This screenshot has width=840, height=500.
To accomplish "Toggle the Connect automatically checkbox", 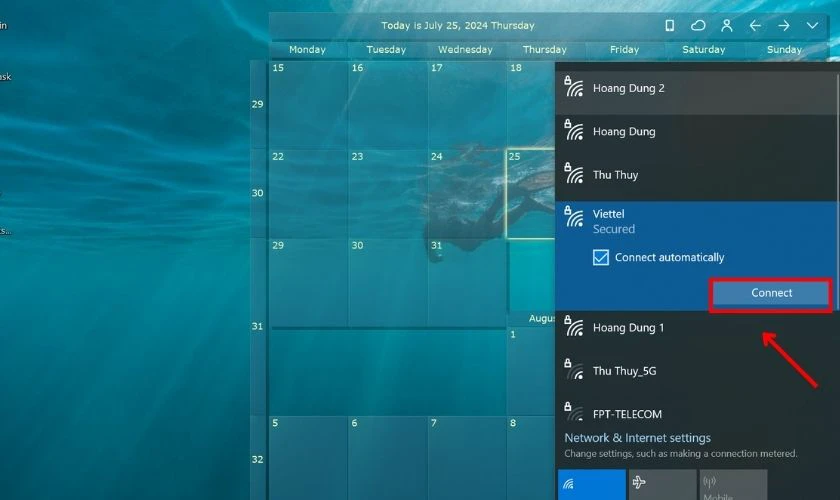I will tap(601, 257).
